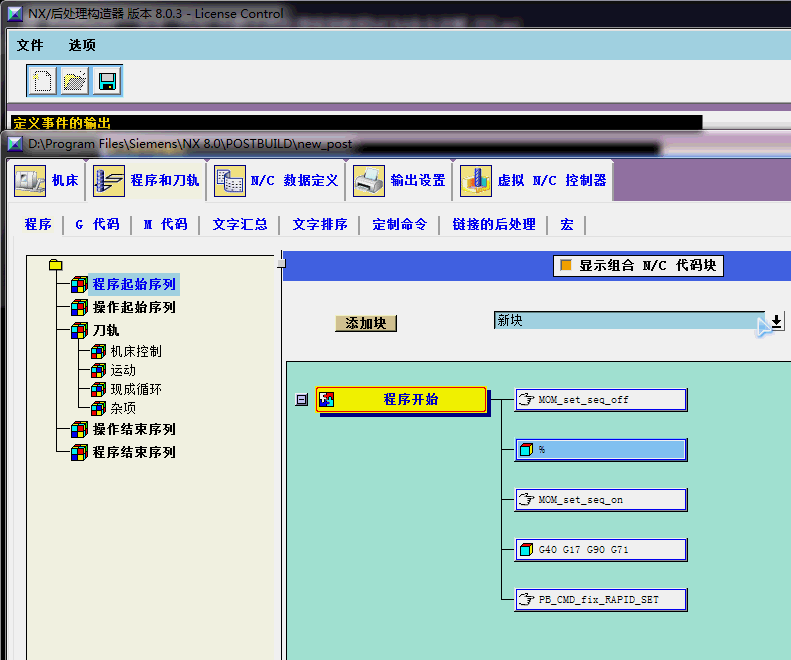Select 机床控制 under 刀轨 tree
The width and height of the screenshot is (791, 660).
click(x=136, y=351)
